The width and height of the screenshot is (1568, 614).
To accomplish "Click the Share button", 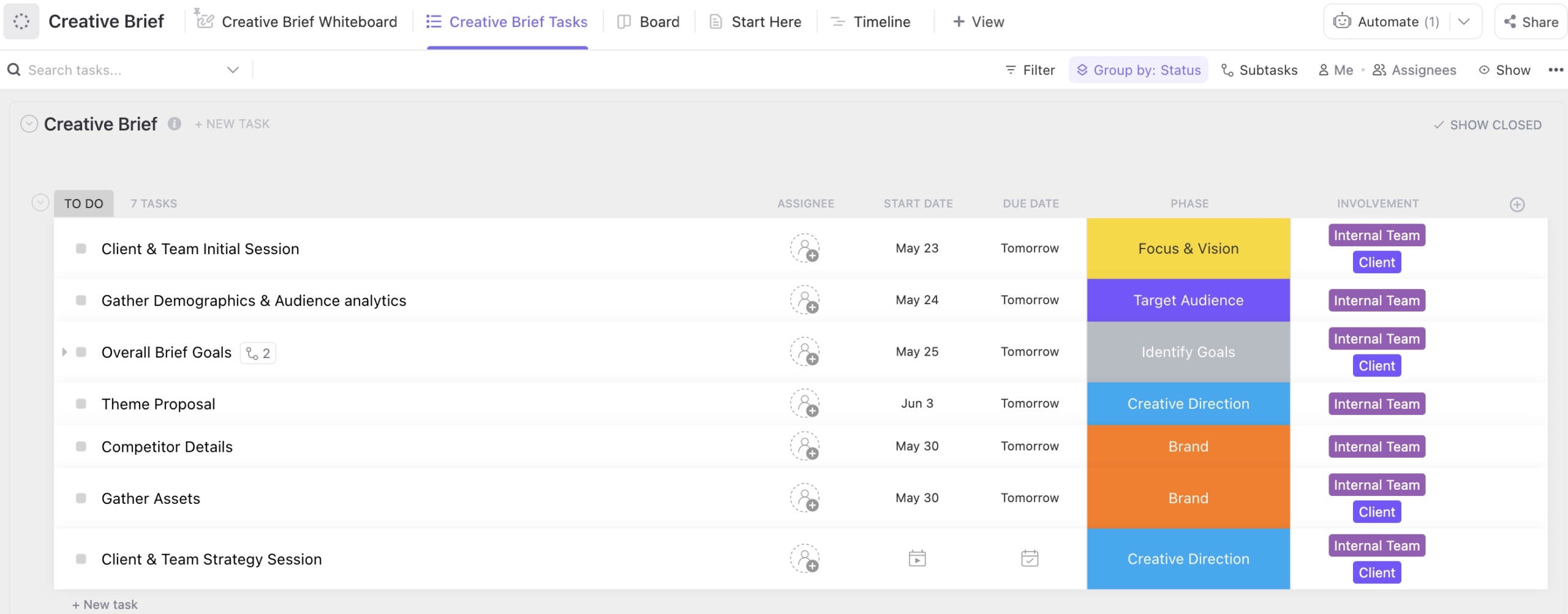I will click(x=1531, y=22).
